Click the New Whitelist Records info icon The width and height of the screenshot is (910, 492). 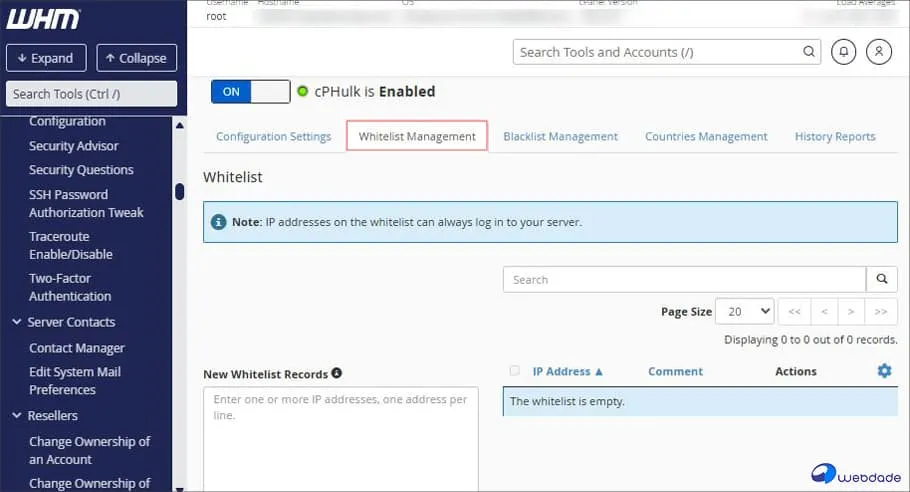click(337, 373)
